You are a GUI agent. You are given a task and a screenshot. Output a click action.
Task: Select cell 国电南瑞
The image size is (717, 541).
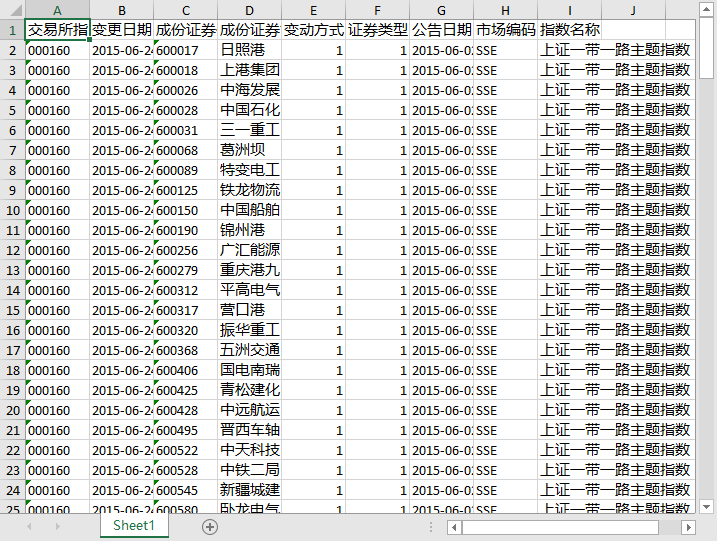[x=250, y=370]
